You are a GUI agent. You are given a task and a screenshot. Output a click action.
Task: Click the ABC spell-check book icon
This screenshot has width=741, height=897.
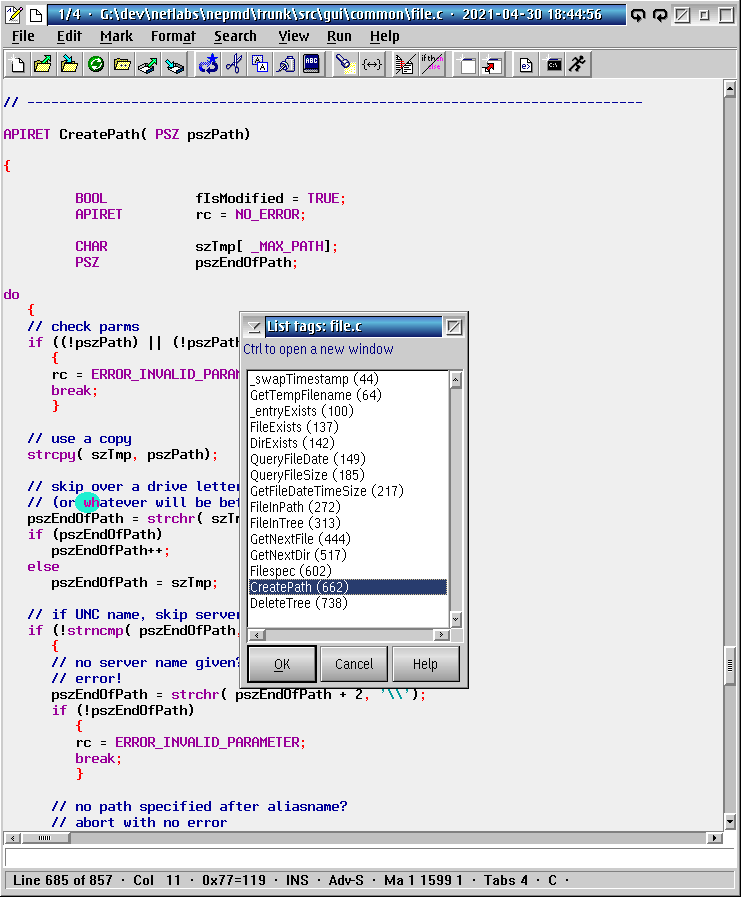point(311,64)
